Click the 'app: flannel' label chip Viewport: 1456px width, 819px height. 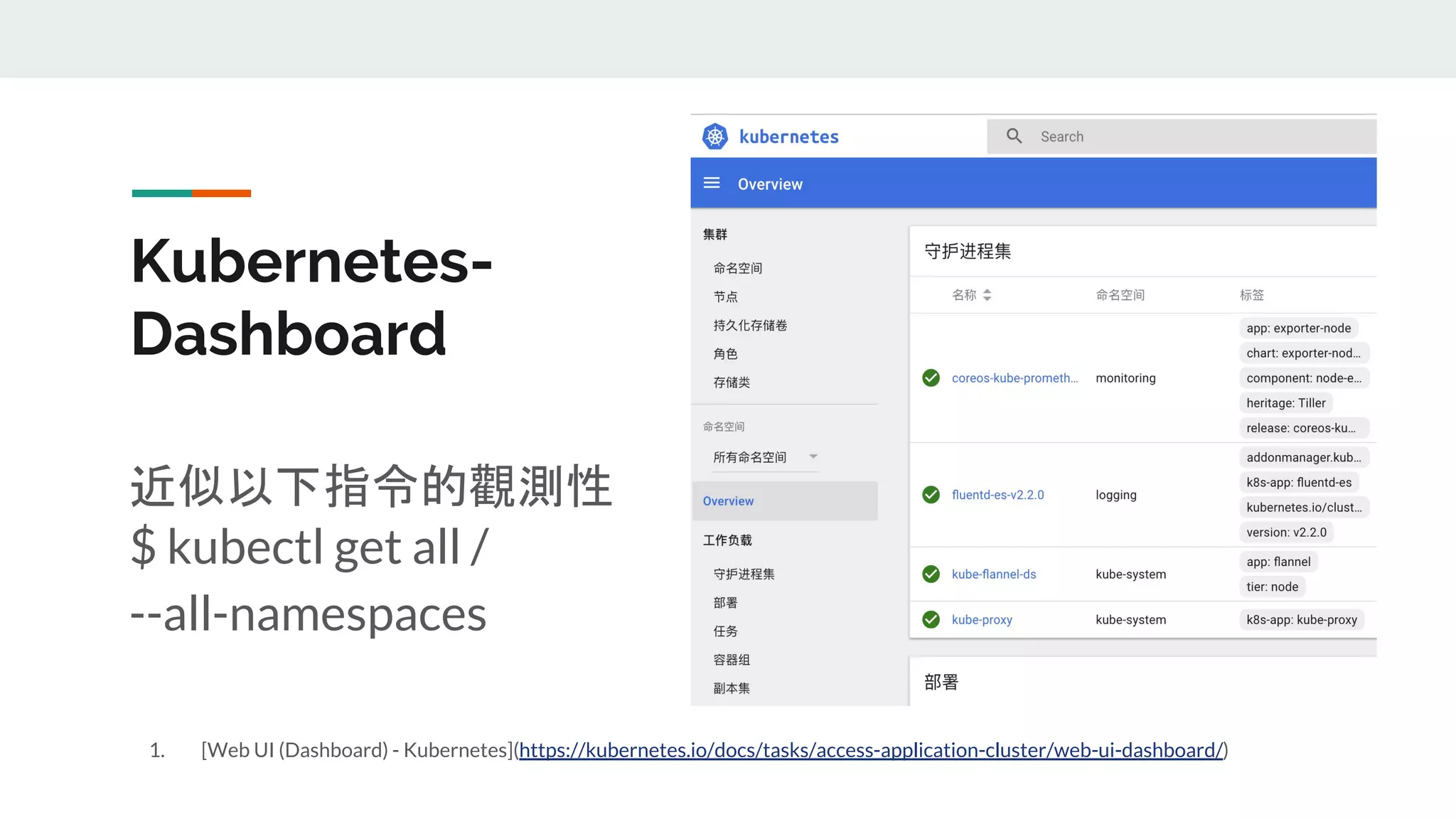[1278, 562]
